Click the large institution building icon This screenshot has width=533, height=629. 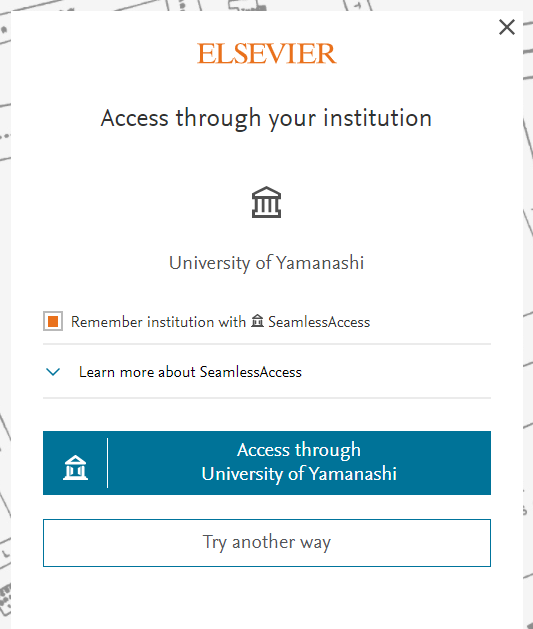click(x=266, y=202)
